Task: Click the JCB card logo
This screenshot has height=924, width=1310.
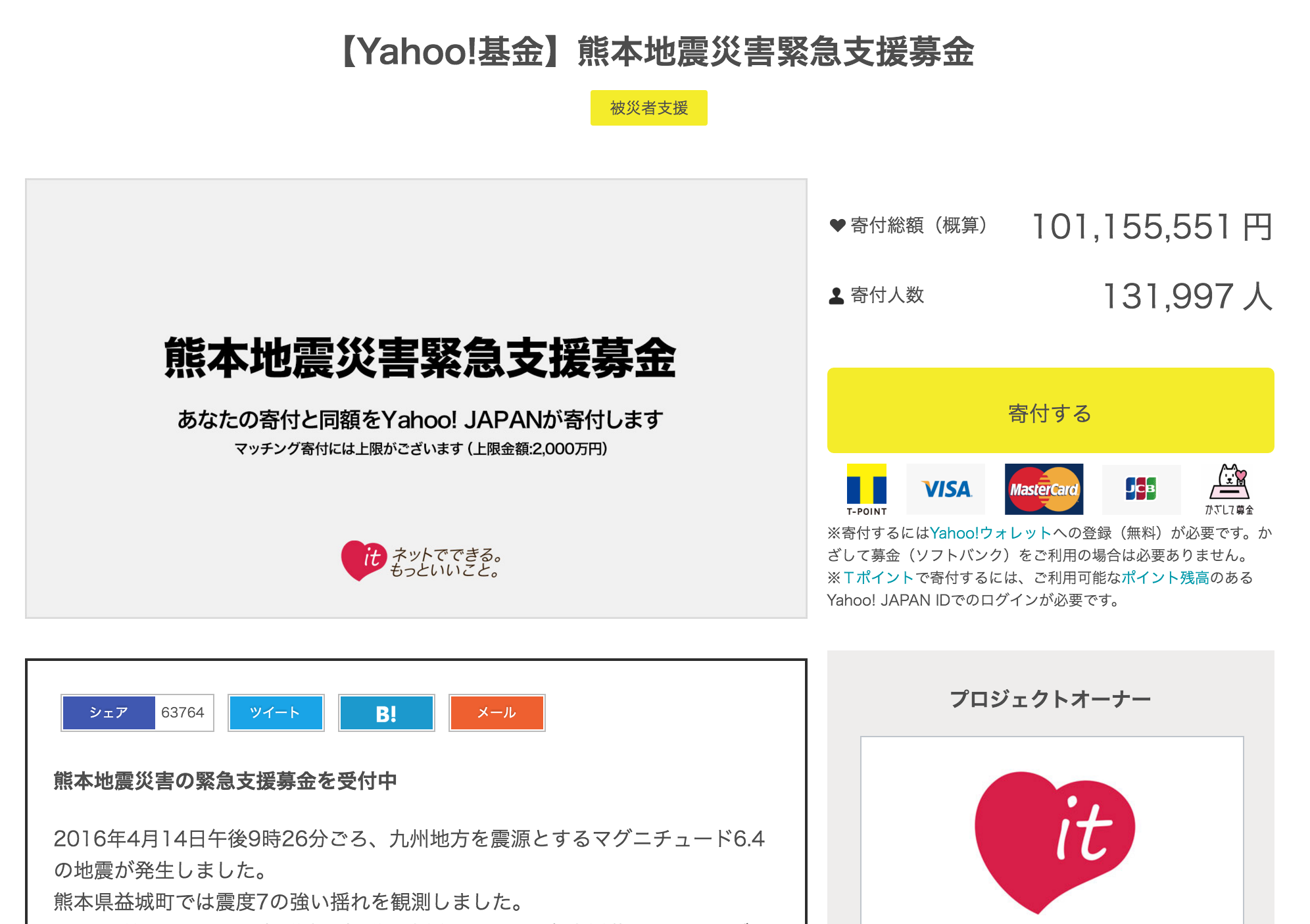Action: [1141, 489]
